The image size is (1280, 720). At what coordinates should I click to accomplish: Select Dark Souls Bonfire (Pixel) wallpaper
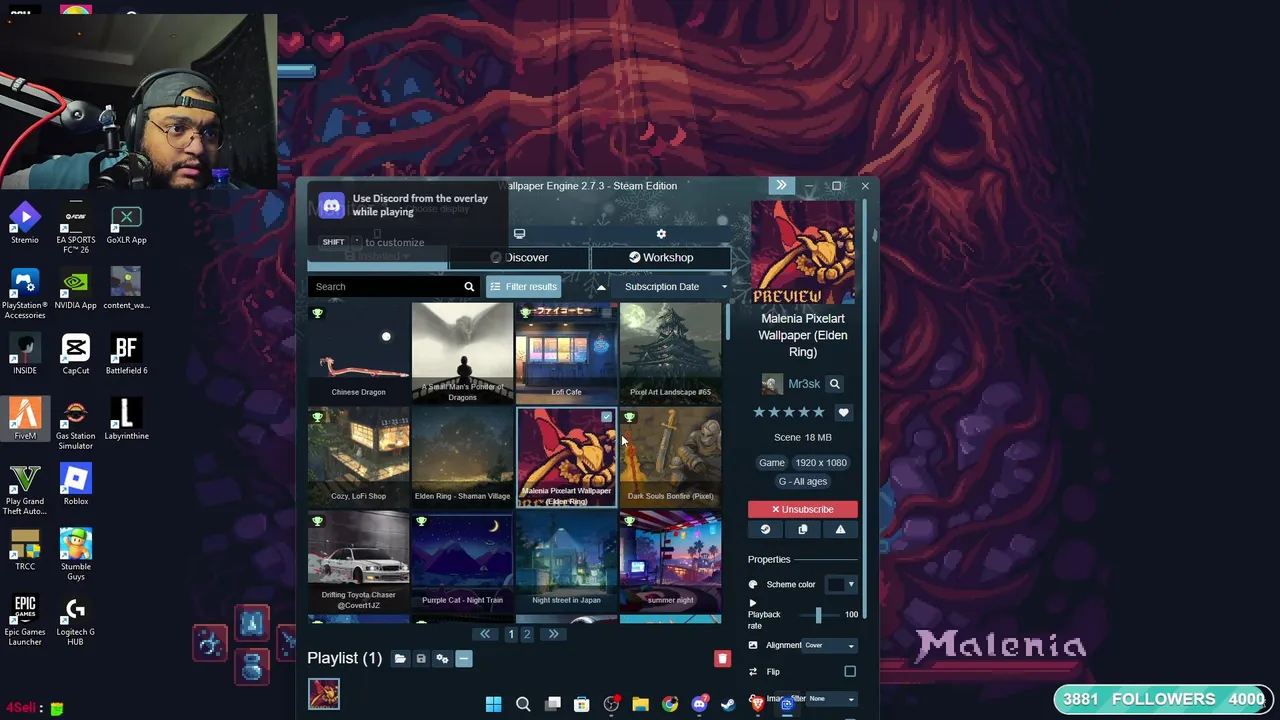pos(670,457)
